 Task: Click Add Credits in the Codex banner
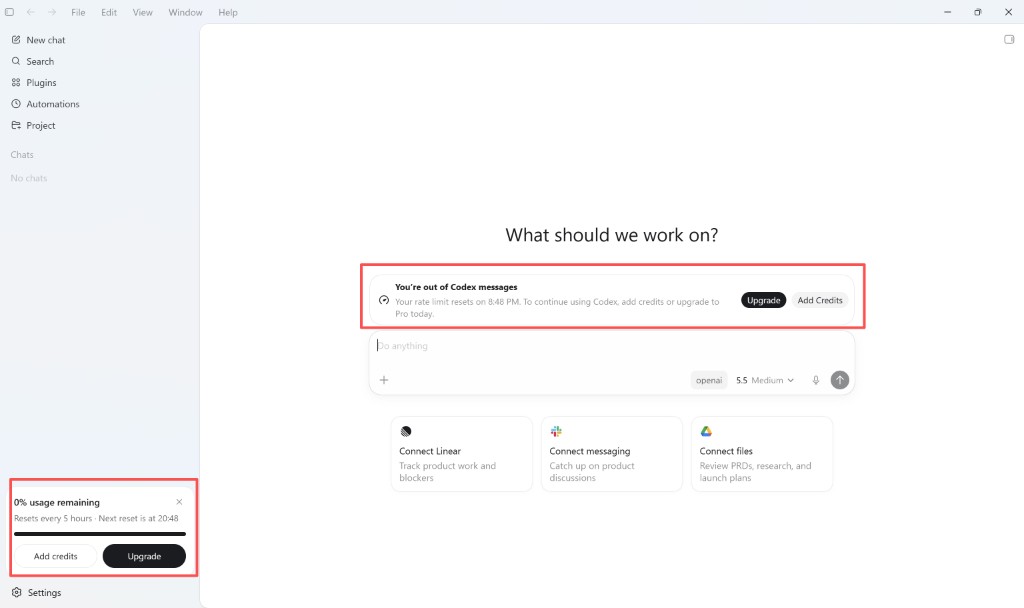[x=820, y=300]
